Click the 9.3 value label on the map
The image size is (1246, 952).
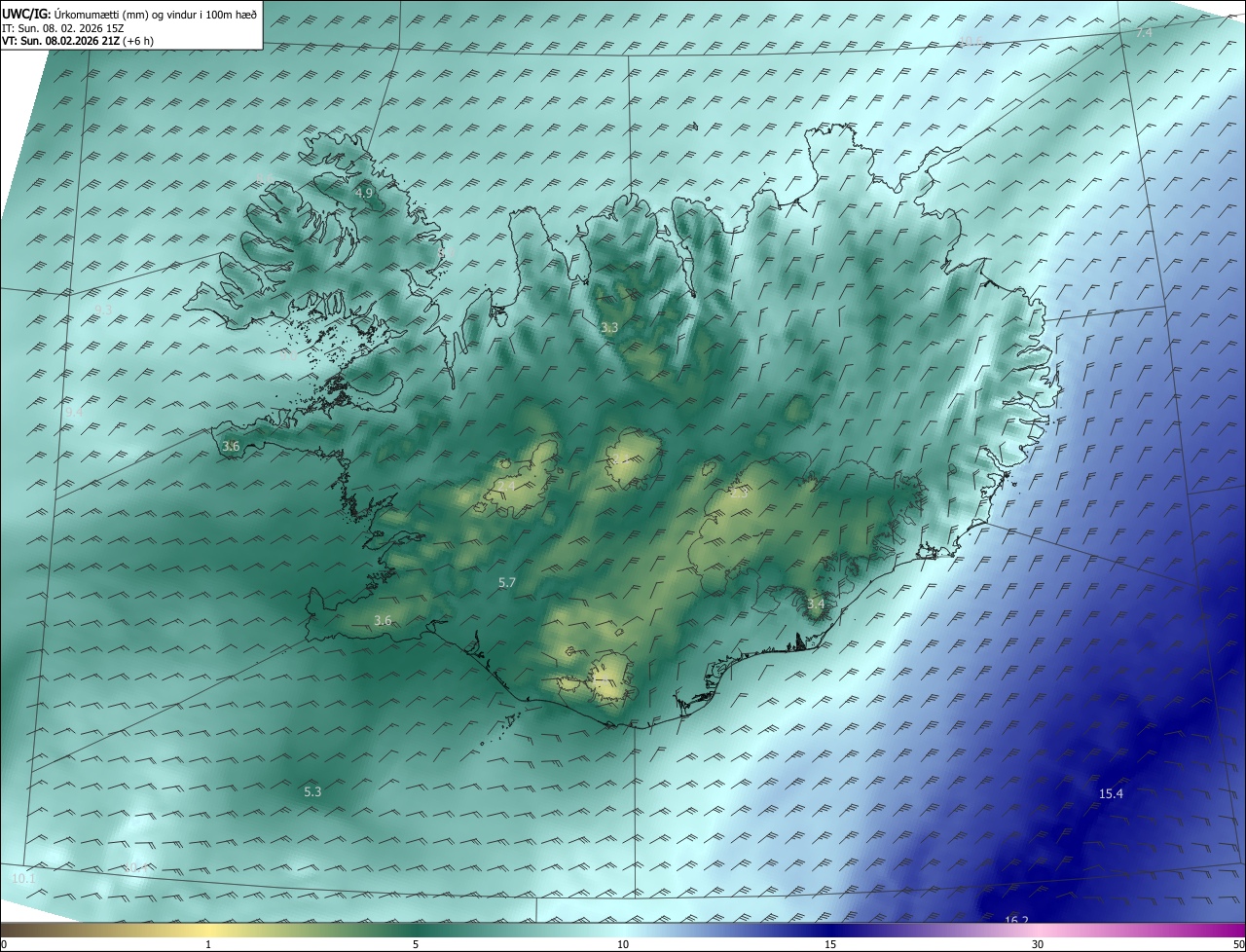[x=103, y=311]
